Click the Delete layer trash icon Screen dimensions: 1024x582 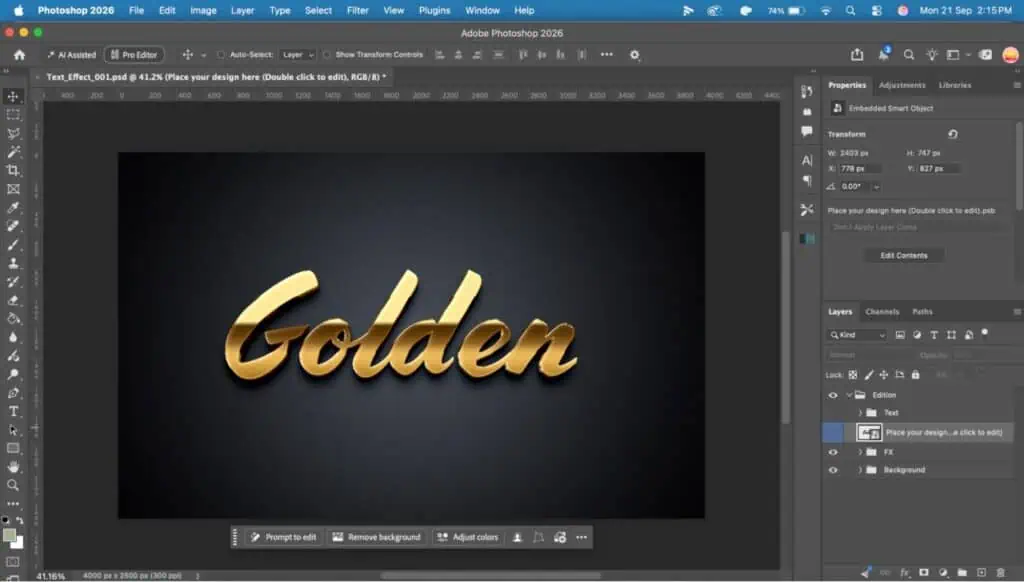1000,573
